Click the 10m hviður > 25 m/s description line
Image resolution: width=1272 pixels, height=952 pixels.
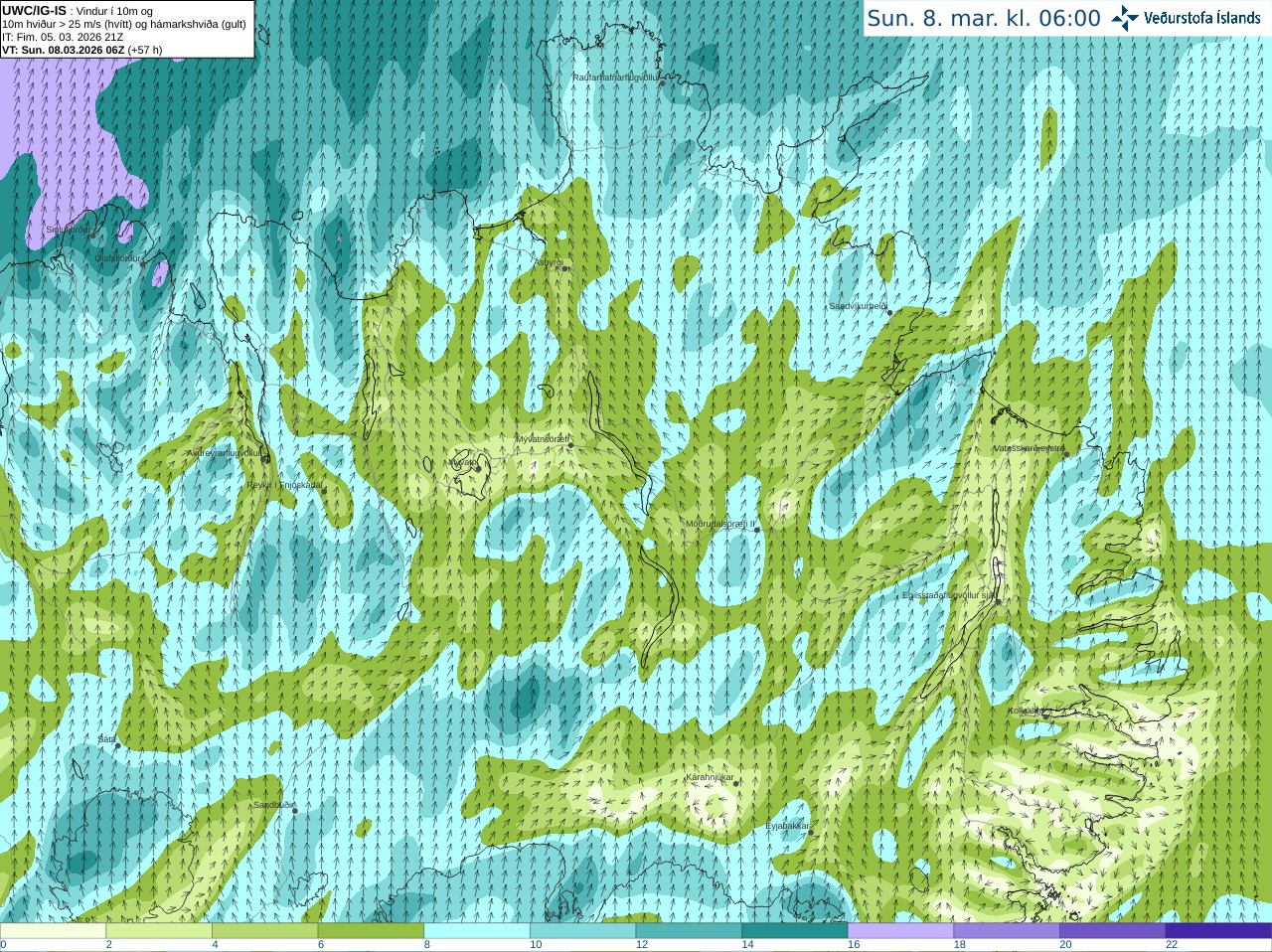(124, 24)
